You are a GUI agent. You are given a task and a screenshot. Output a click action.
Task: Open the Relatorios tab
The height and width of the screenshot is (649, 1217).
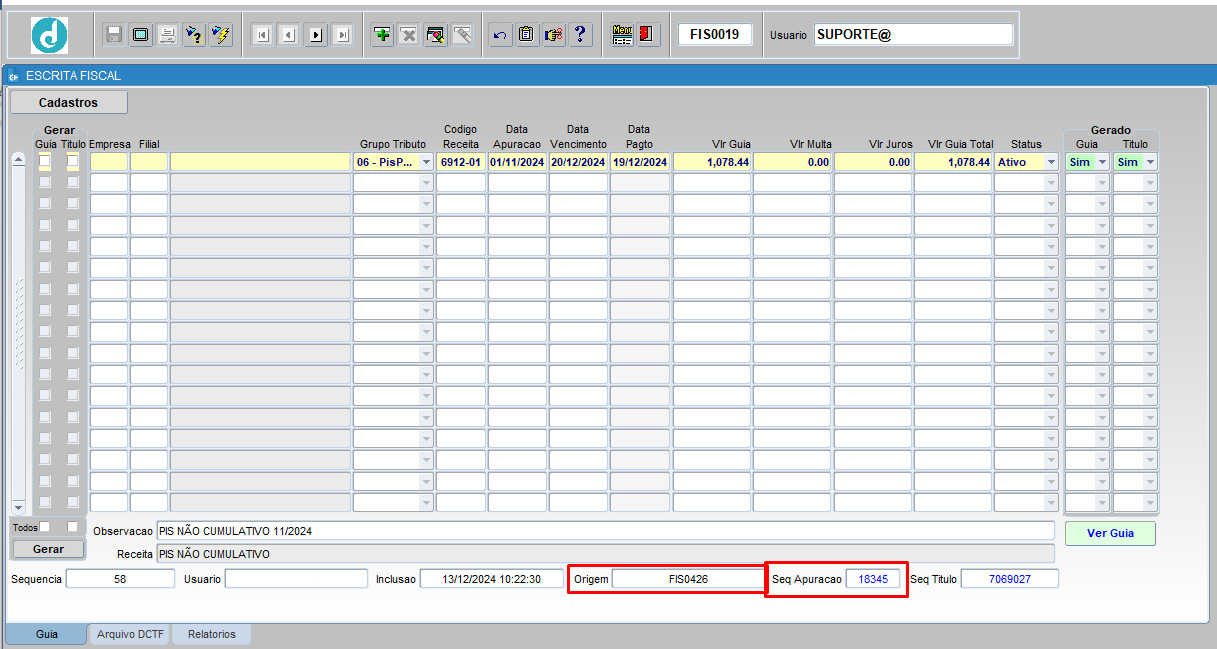(212, 634)
